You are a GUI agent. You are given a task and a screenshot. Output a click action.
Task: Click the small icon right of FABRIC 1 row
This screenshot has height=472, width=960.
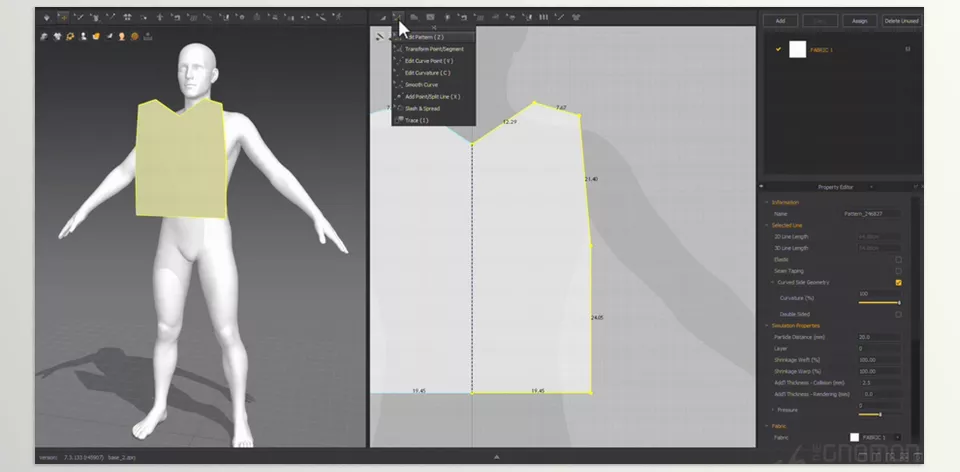(907, 49)
